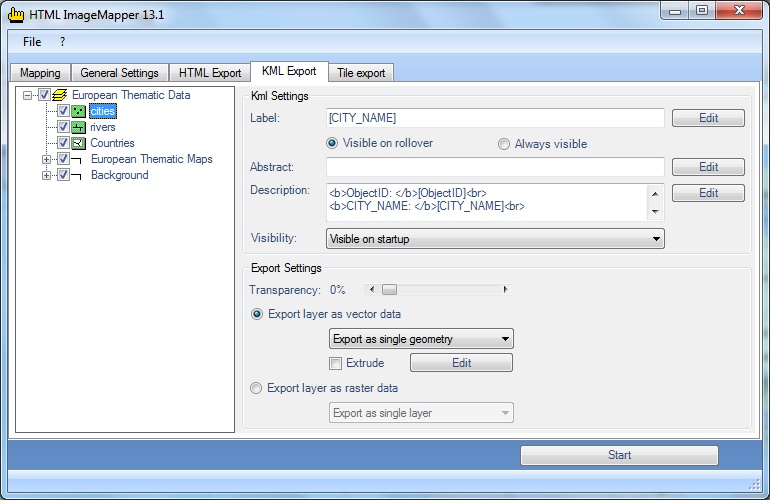The image size is (770, 500).
Task: Expand the European Thematic Maps node
Action: coord(47,160)
